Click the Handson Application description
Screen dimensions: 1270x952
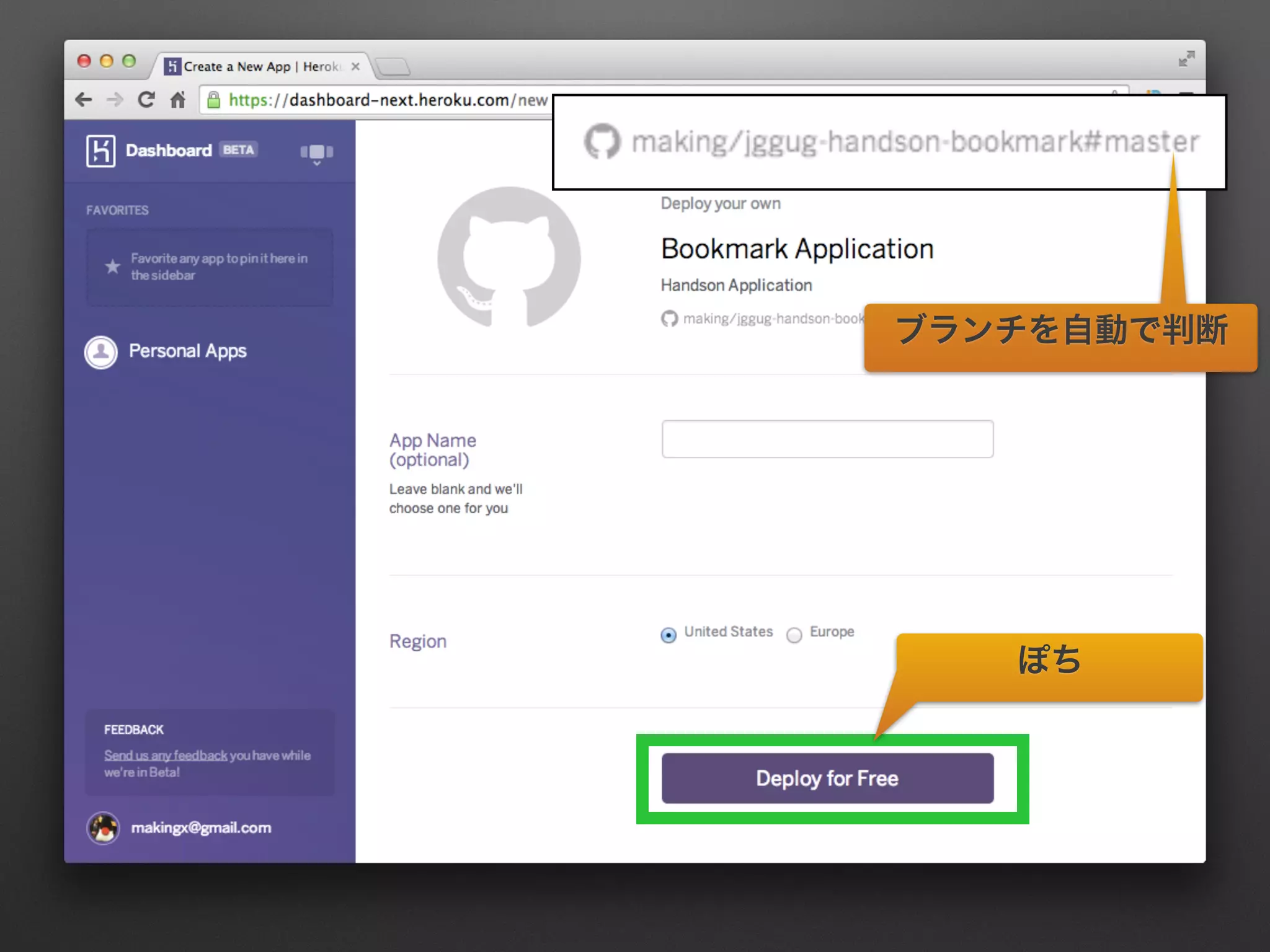point(736,285)
